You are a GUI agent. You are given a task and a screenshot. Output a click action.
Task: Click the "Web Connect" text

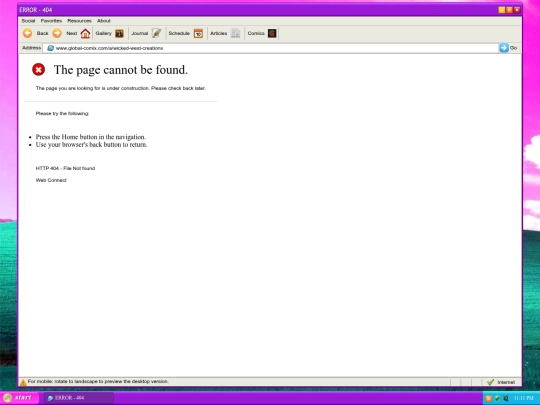[x=51, y=180]
